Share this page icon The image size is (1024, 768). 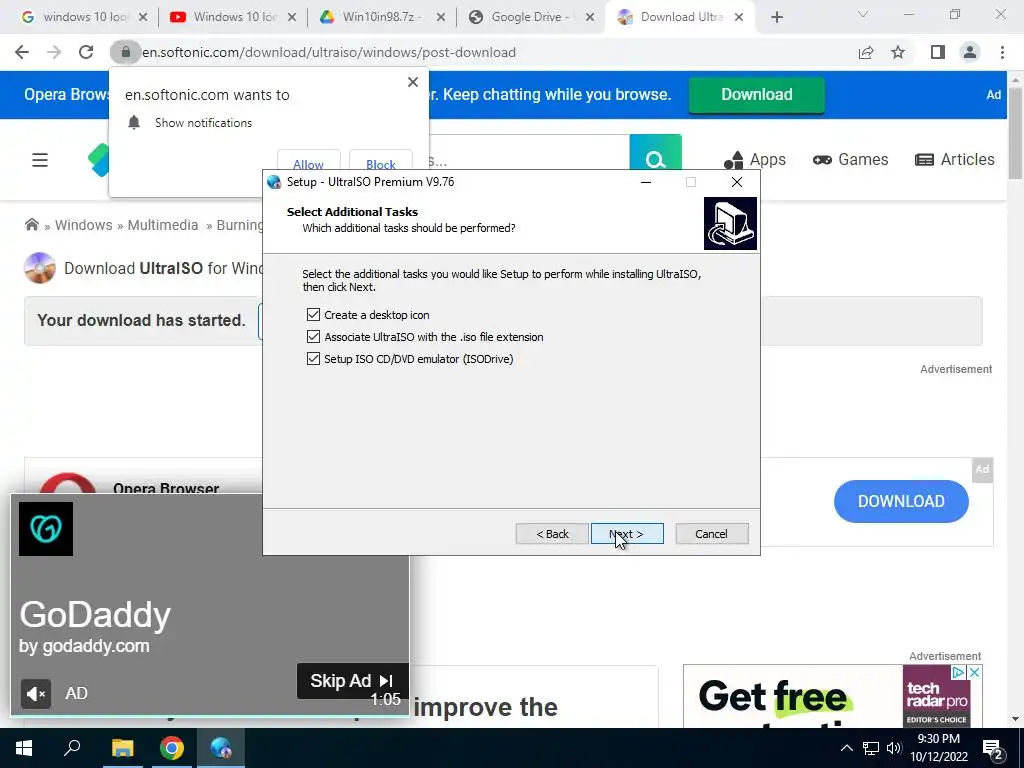[866, 52]
